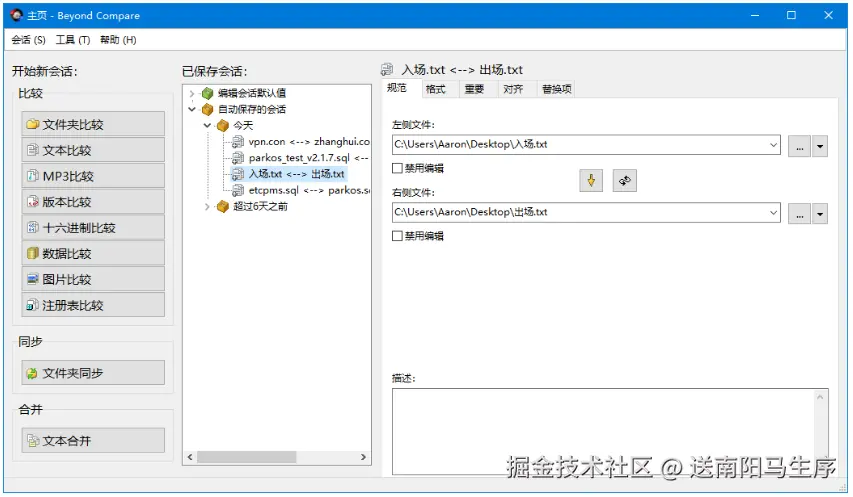Open the 帮助 (H) menu
Image resolution: width=853 pixels, height=497 pixels.
coord(118,40)
